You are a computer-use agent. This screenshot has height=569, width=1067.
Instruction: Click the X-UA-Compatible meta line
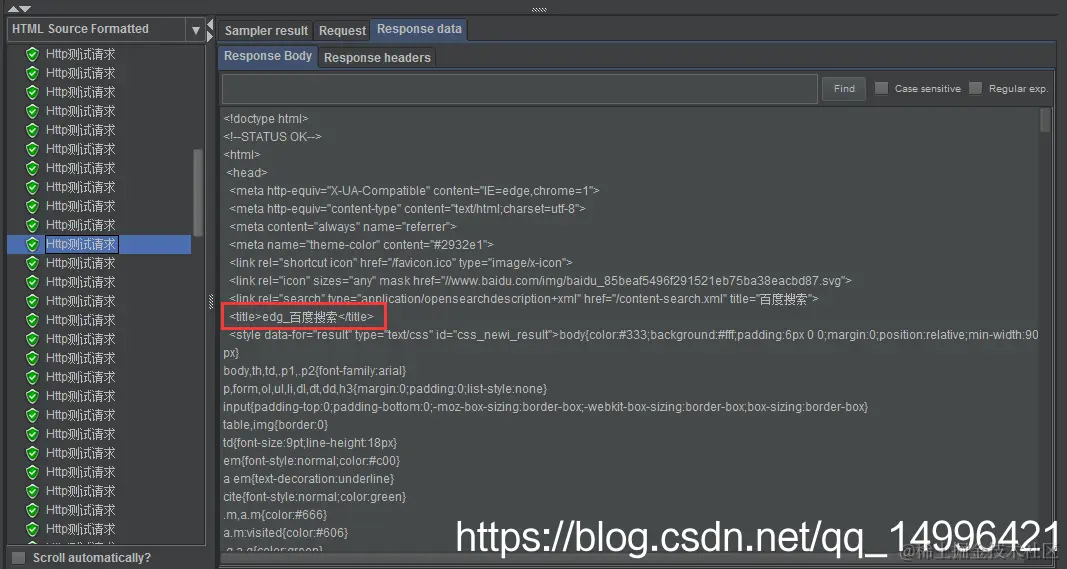coord(414,191)
